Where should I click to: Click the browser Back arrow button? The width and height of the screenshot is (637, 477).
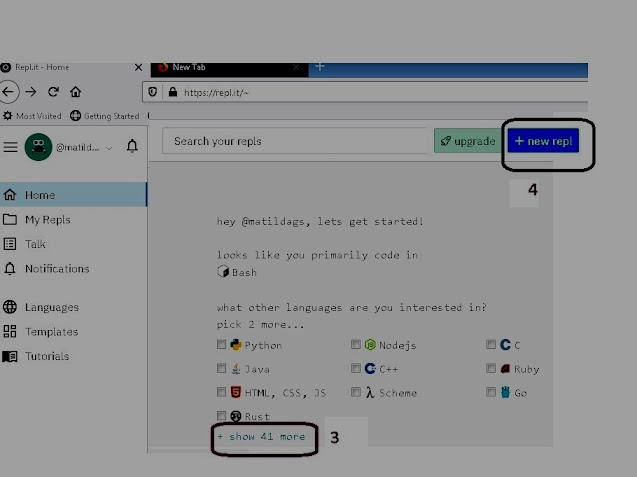[x=8, y=92]
